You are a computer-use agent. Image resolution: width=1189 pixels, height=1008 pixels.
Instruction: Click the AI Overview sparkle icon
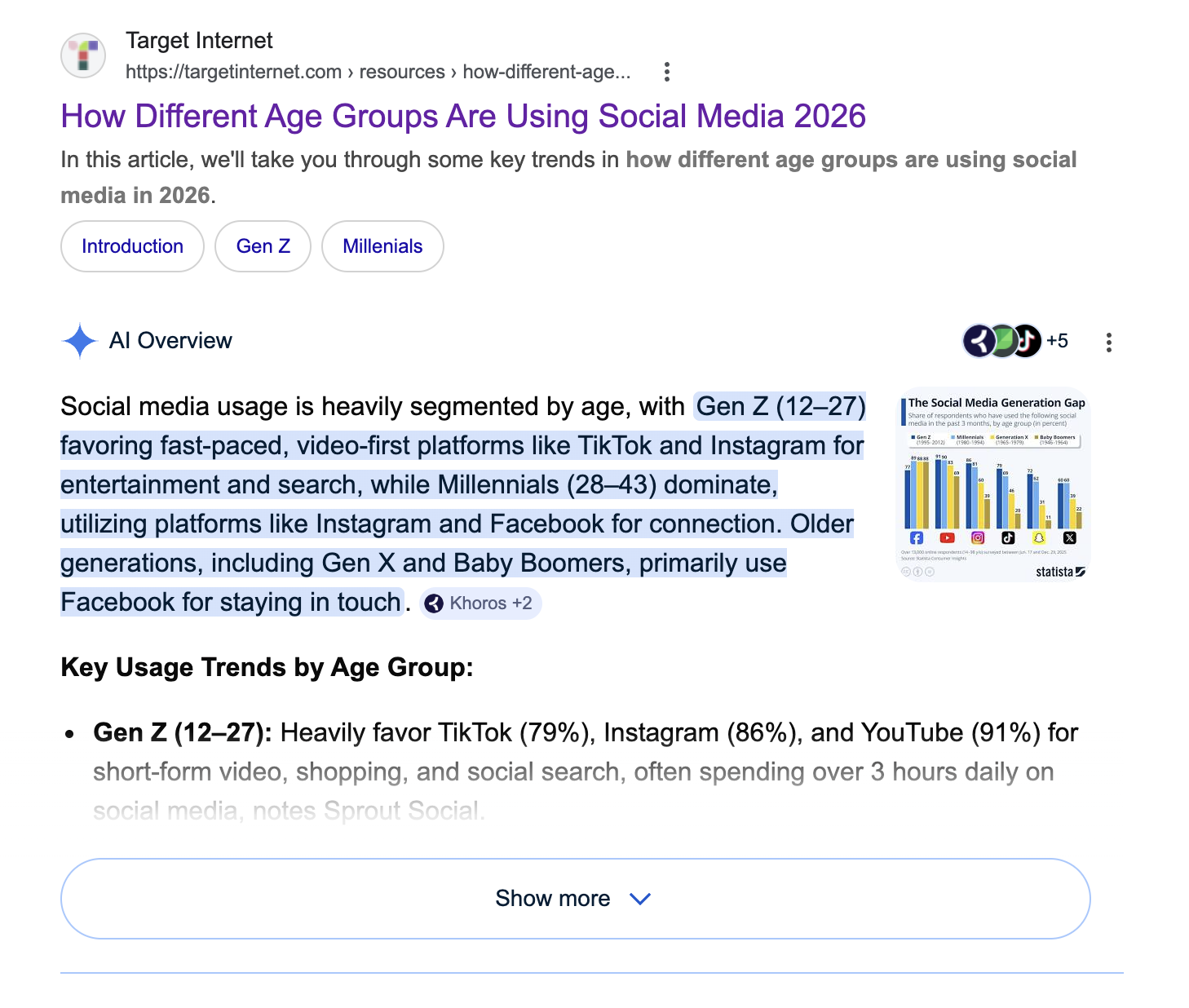click(x=78, y=341)
